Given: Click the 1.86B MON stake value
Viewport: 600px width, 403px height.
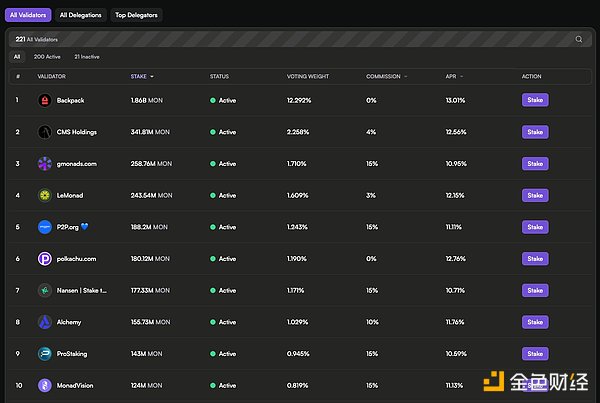Looking at the screenshot, I should 147,100.
